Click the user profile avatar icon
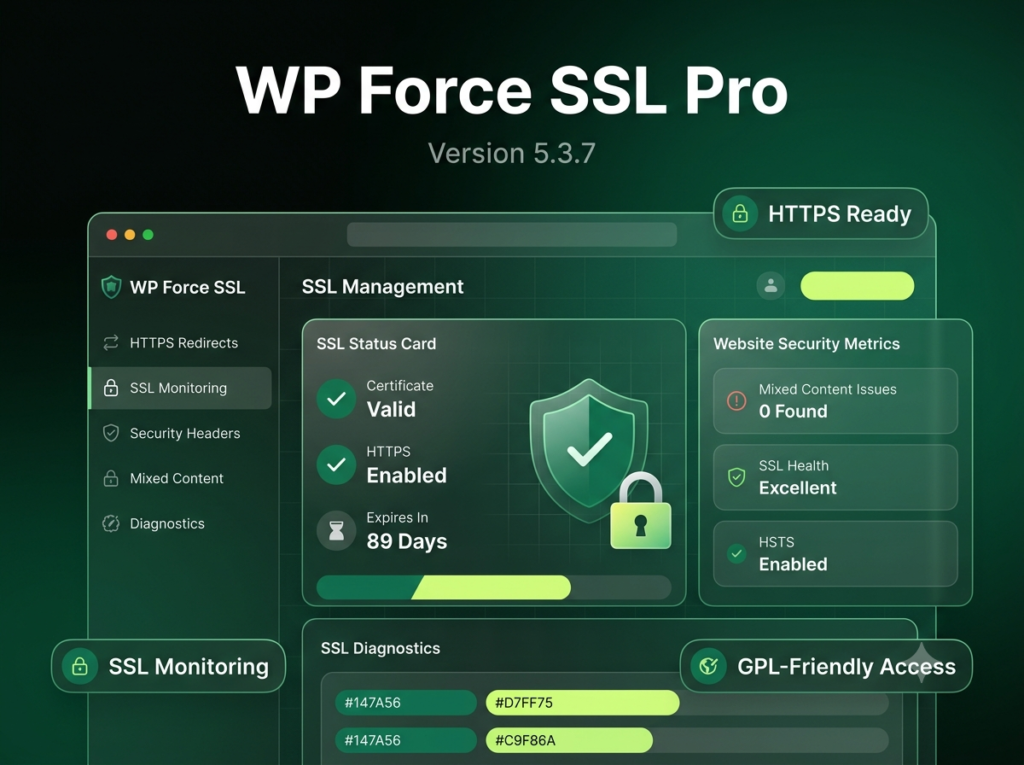 pyautogui.click(x=771, y=285)
